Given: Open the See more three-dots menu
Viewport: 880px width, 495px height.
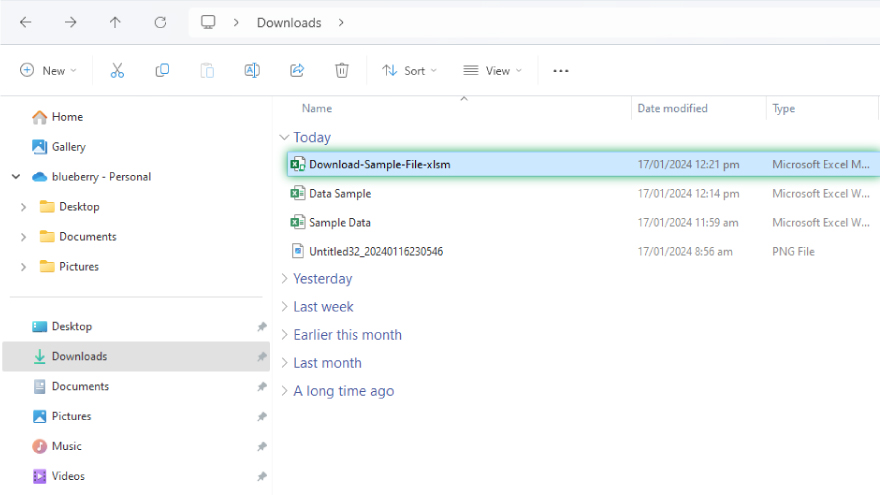Looking at the screenshot, I should coord(561,71).
